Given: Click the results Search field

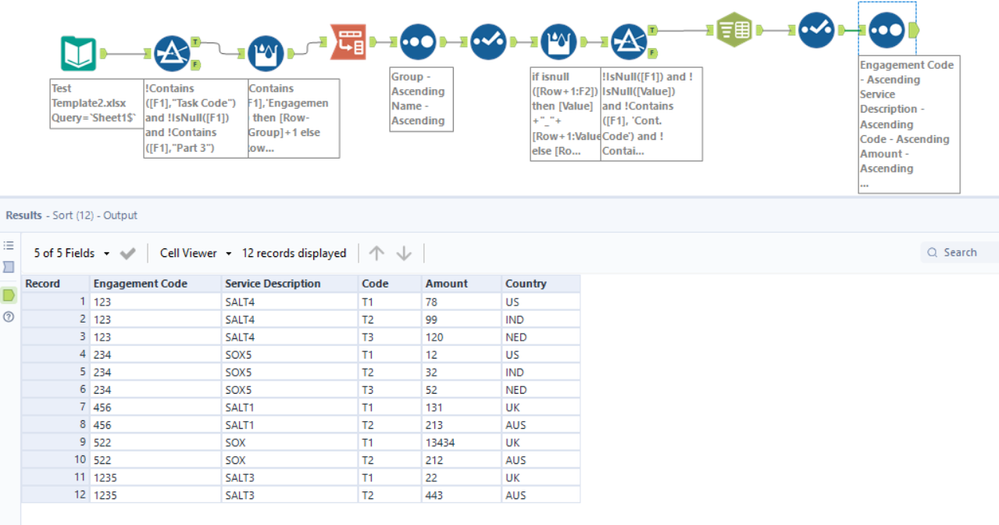Looking at the screenshot, I should click(959, 252).
